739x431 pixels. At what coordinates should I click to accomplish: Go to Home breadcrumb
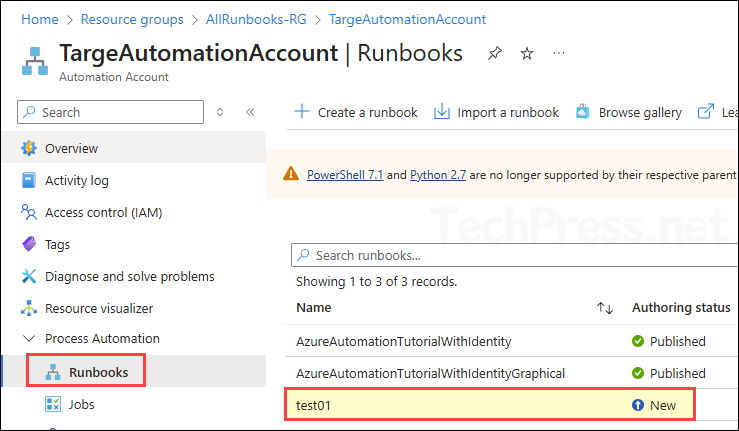pos(40,19)
